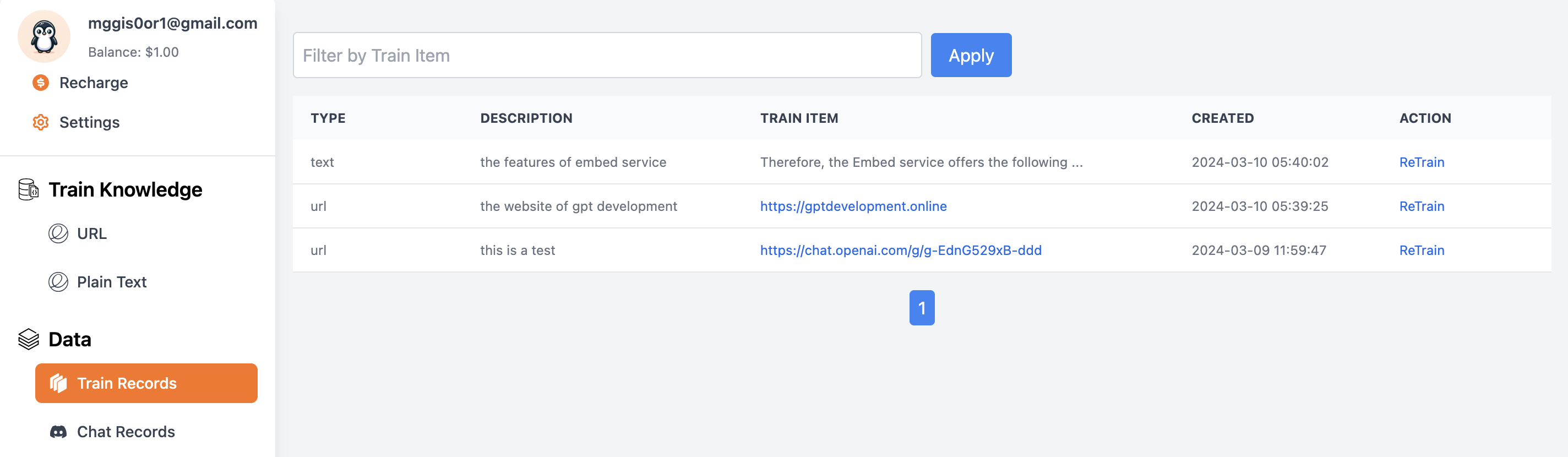
Task: Open the Chat Records page
Action: 126,432
